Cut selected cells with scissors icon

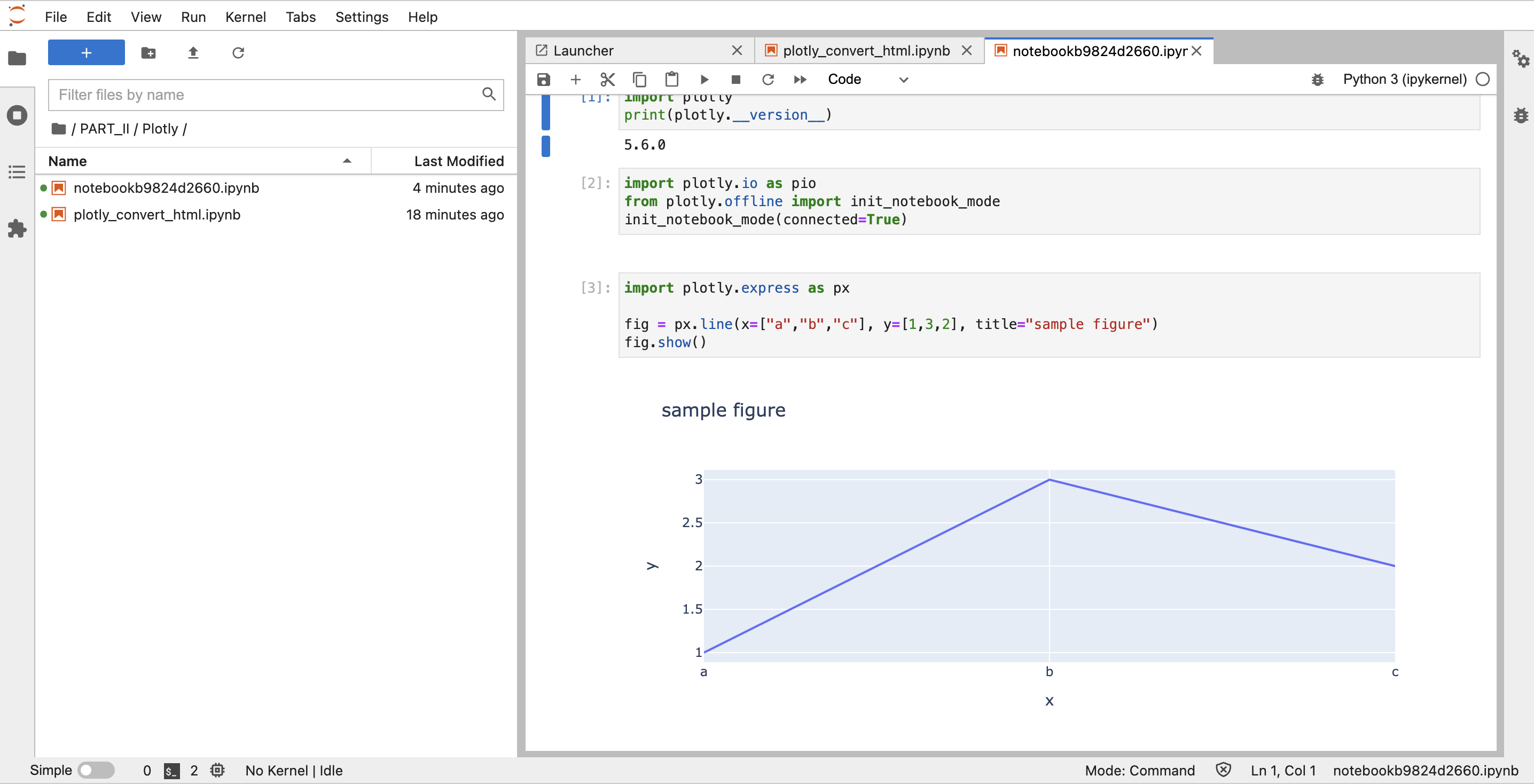(607, 79)
